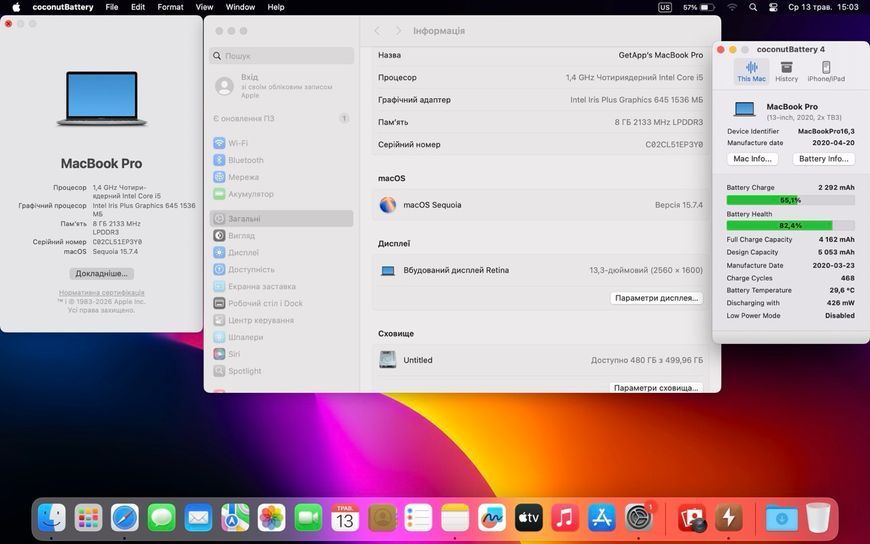The width and height of the screenshot is (870, 544).
Task: Select Bluetooth in Settings sidebar
Action: click(282, 160)
